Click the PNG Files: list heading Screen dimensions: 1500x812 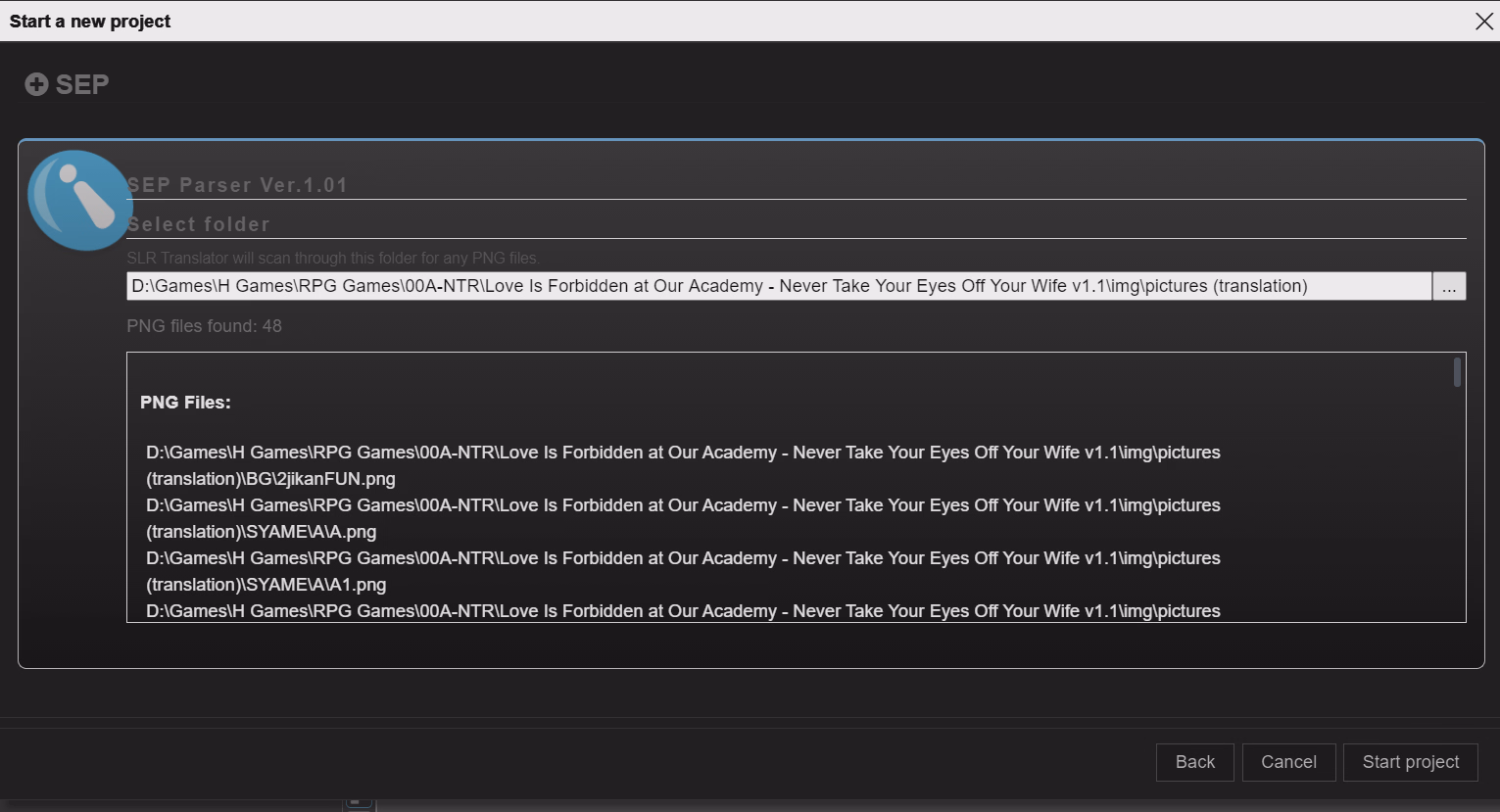coord(185,403)
